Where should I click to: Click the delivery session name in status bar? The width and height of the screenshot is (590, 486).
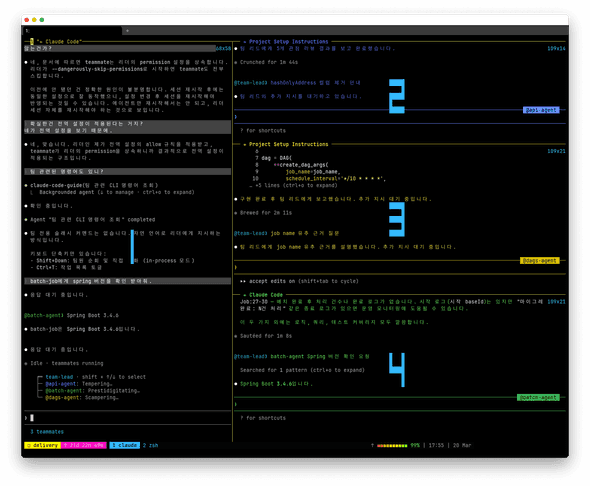point(42,445)
